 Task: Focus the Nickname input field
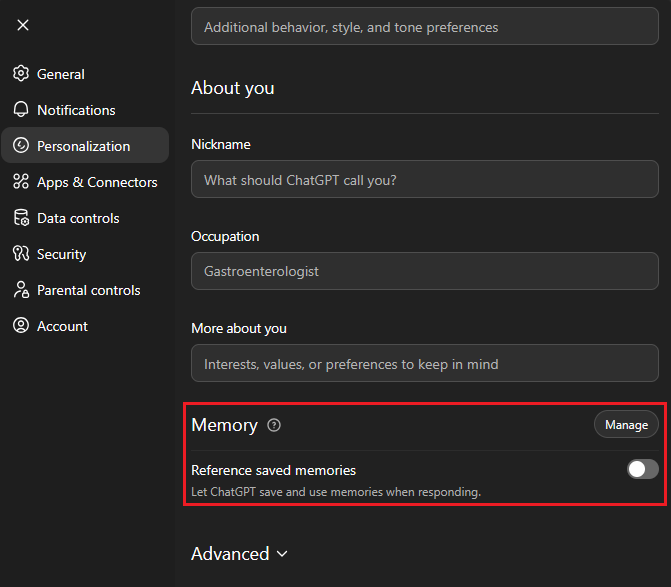(x=424, y=179)
